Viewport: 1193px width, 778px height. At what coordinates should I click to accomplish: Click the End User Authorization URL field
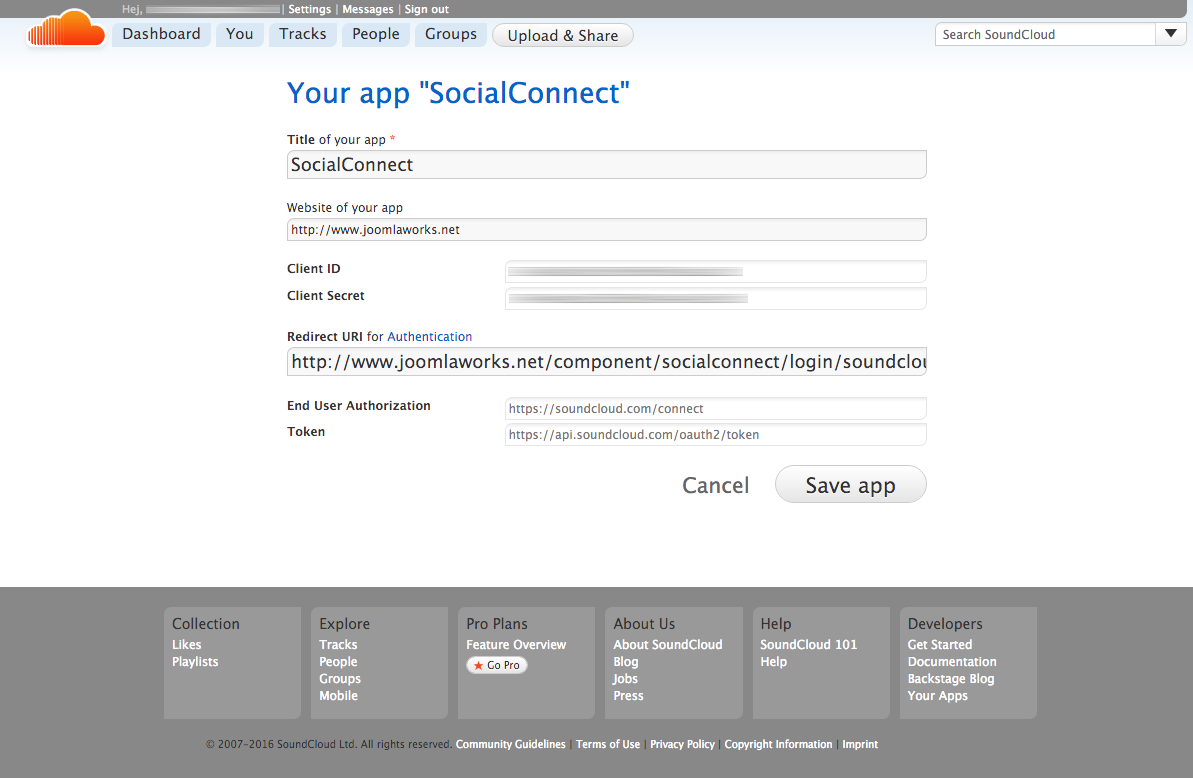pyautogui.click(x=716, y=408)
